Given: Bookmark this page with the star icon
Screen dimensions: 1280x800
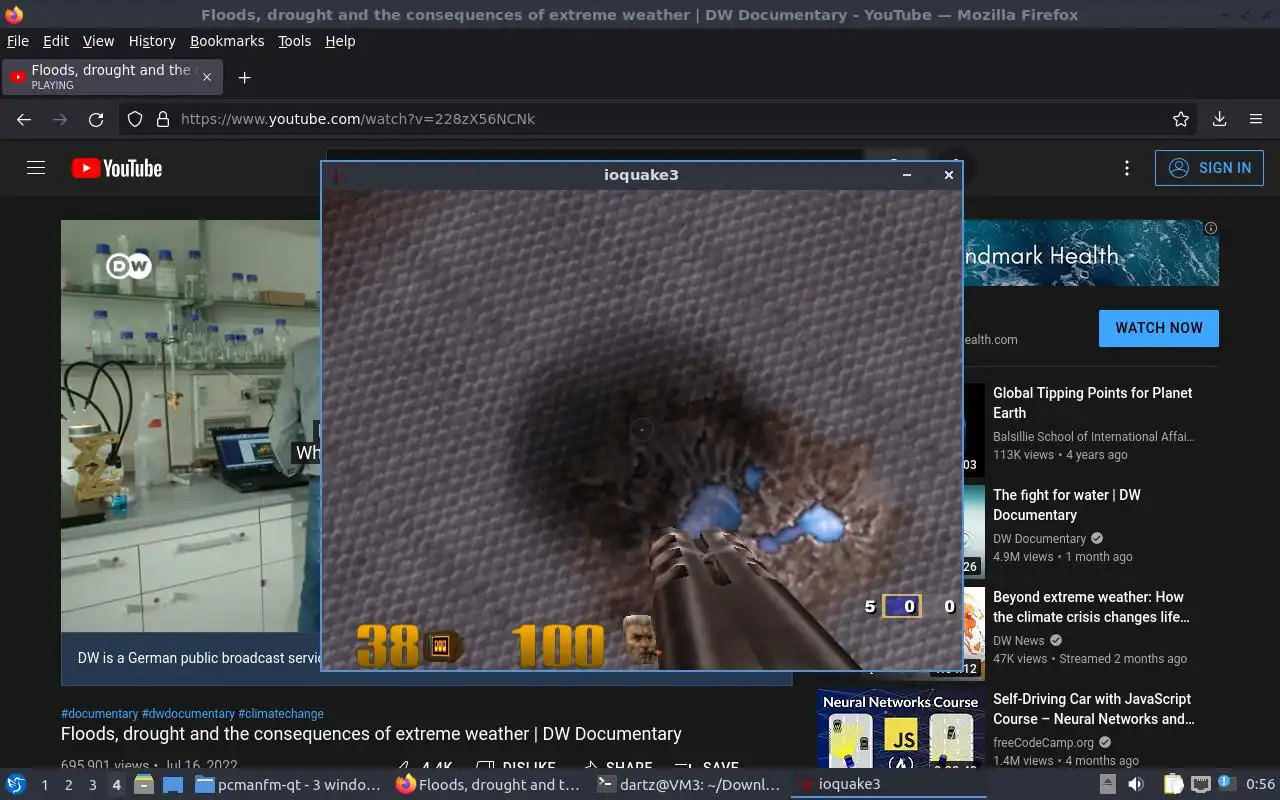Looking at the screenshot, I should 1181,119.
